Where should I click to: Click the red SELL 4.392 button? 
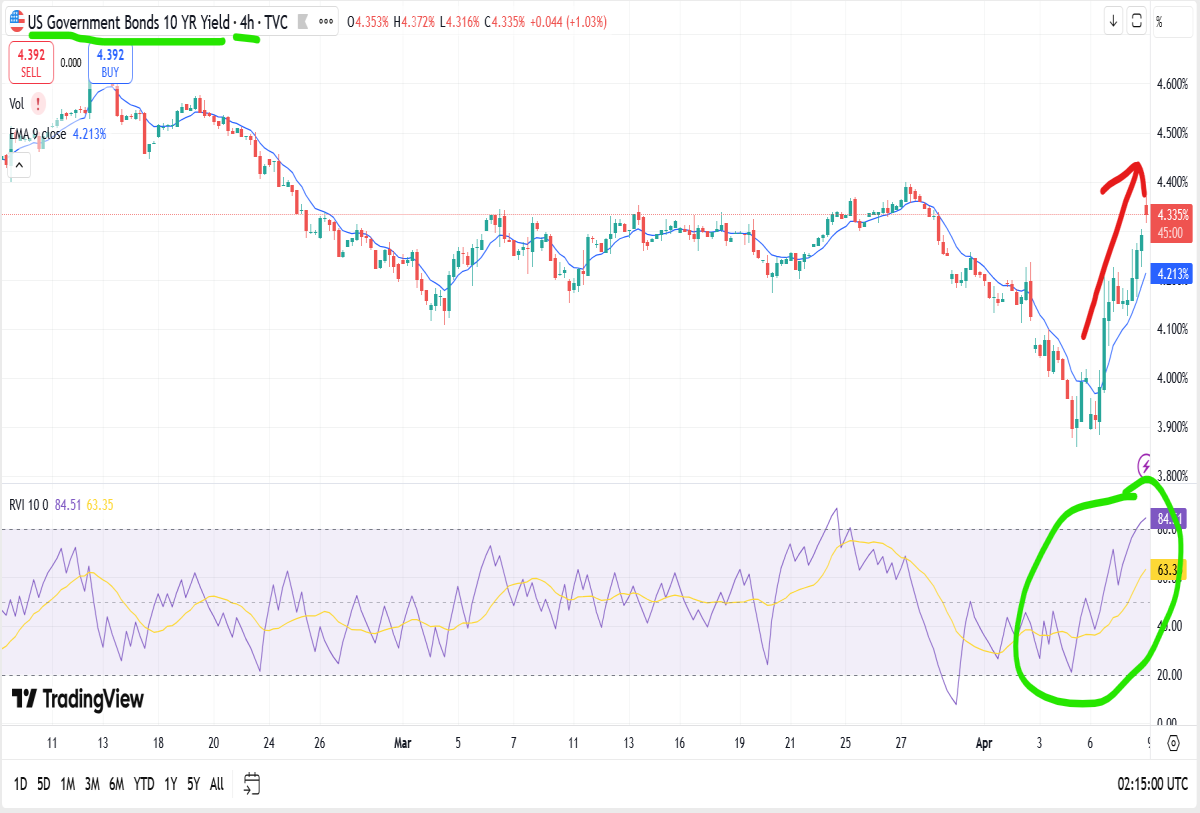[x=30, y=62]
